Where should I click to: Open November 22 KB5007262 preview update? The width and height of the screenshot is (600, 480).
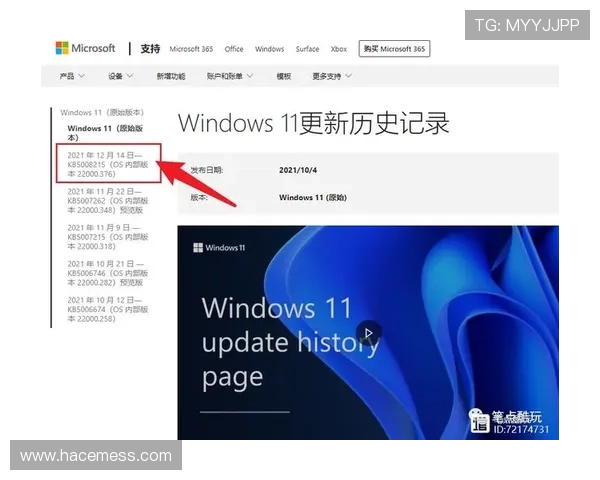tap(108, 201)
